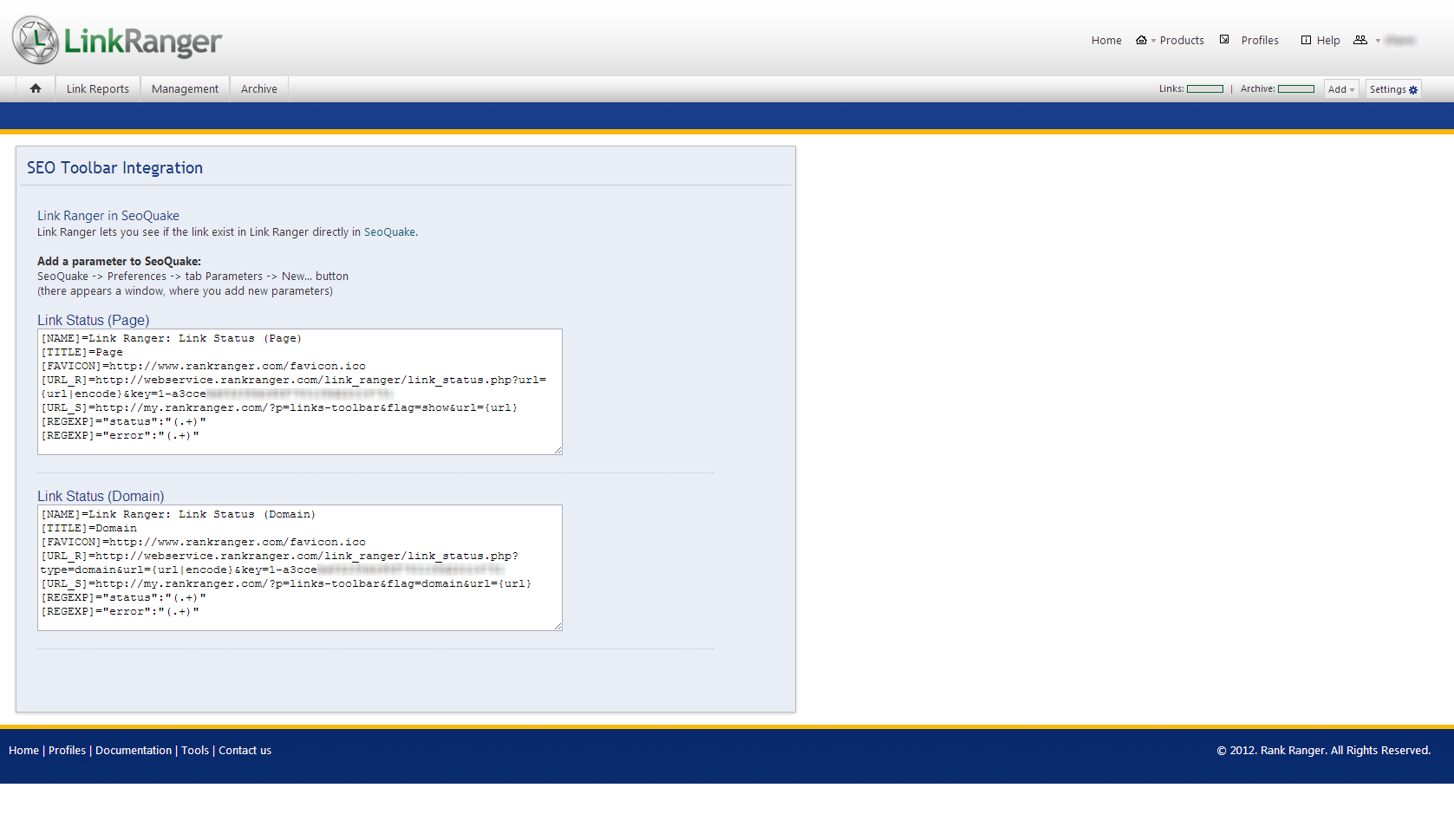Image resolution: width=1454 pixels, height=840 pixels.
Task: Open Documentation link in footer
Action: (x=134, y=751)
